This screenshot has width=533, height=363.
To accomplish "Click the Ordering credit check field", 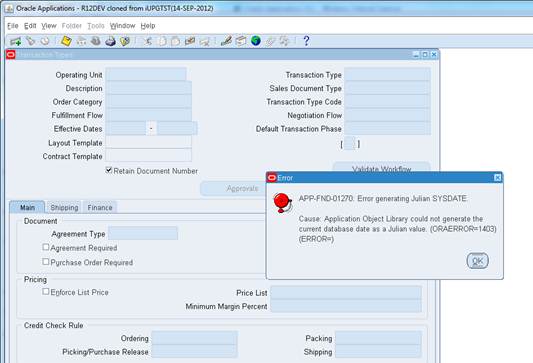I will (194, 338).
